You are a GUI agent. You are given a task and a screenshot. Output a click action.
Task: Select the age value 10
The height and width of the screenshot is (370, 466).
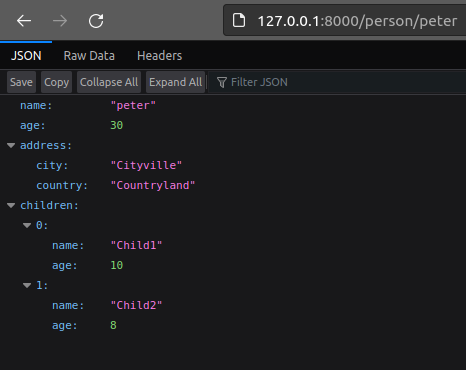117,265
